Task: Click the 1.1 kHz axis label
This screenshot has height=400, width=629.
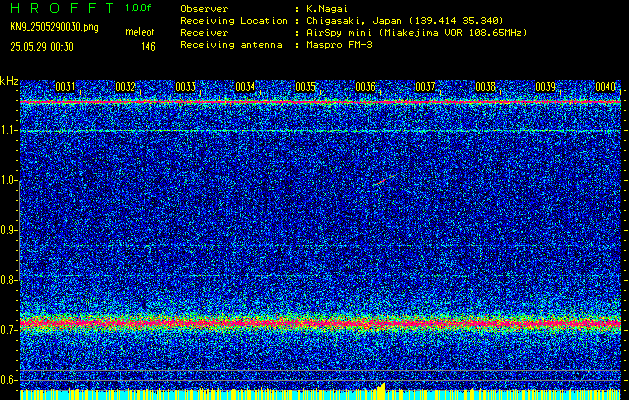Action: point(9,130)
